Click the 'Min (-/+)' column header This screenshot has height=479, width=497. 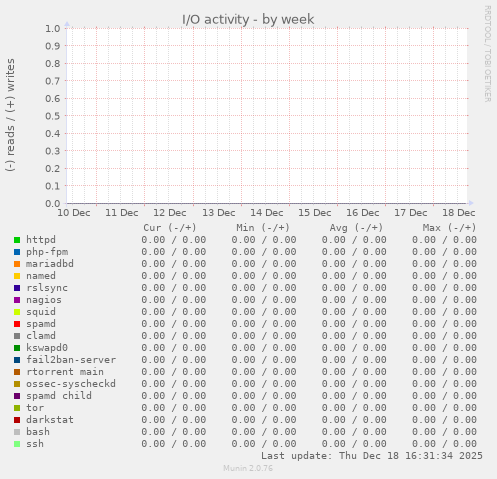263,228
